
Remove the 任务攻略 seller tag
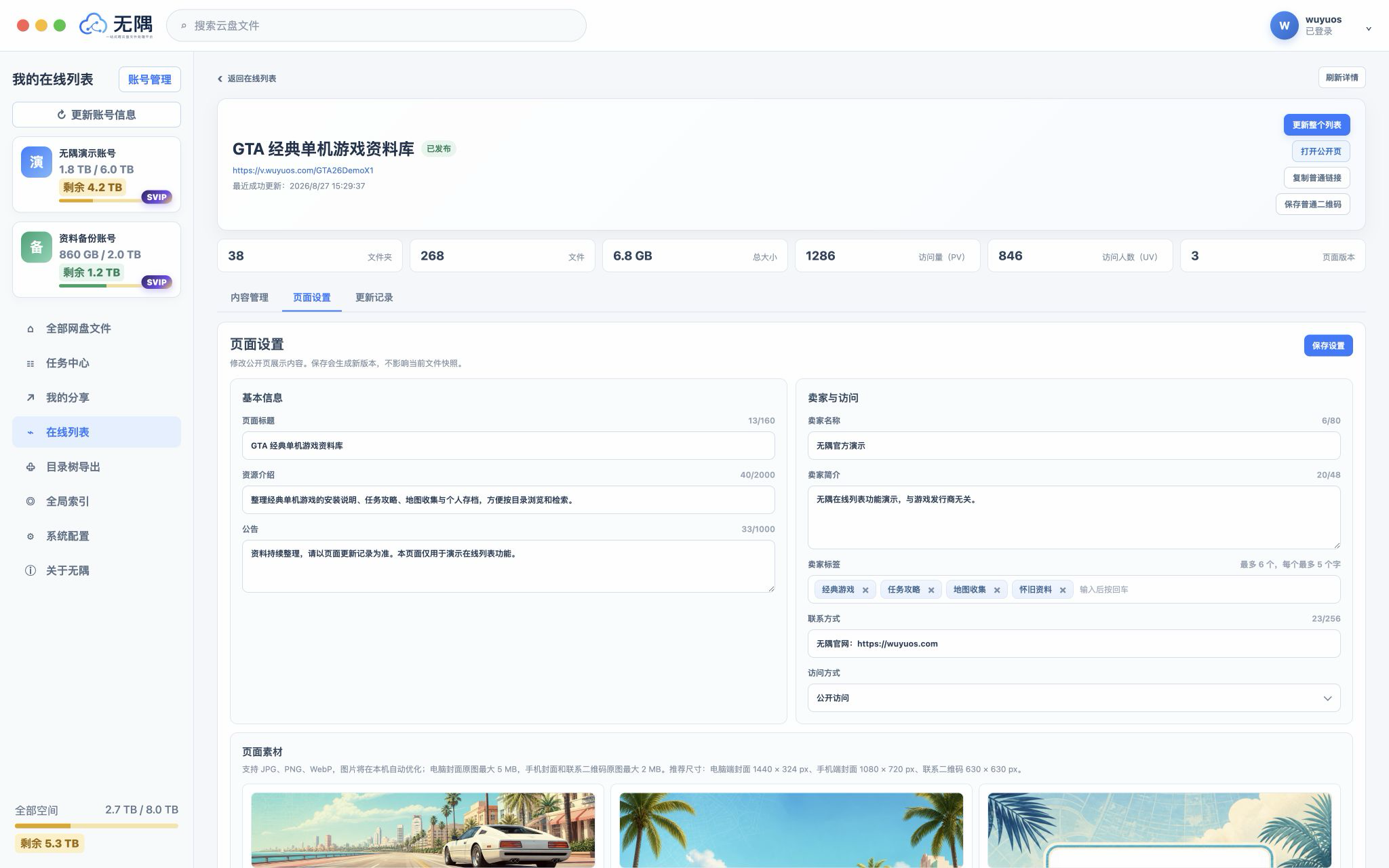tap(931, 590)
